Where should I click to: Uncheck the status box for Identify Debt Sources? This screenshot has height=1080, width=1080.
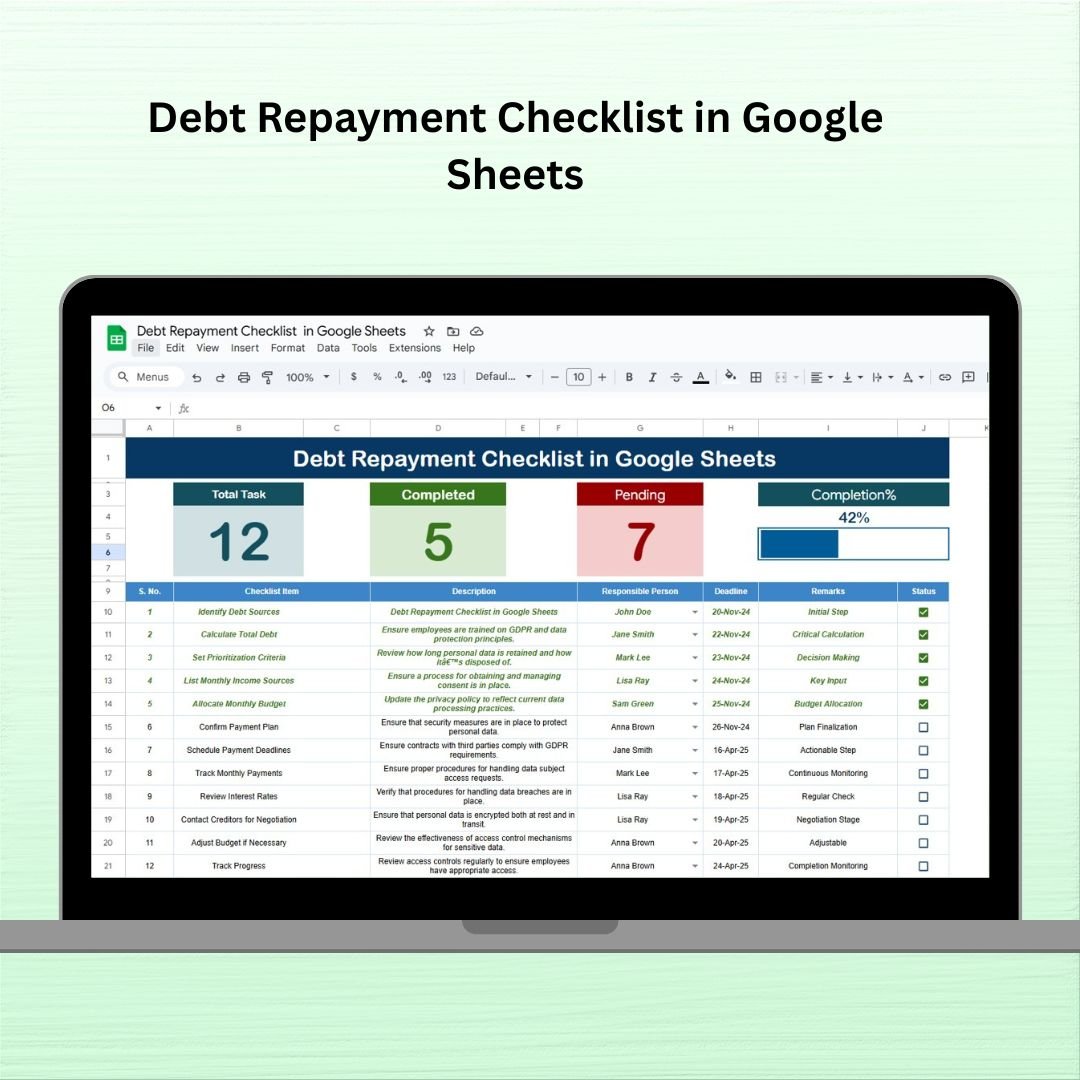[924, 612]
